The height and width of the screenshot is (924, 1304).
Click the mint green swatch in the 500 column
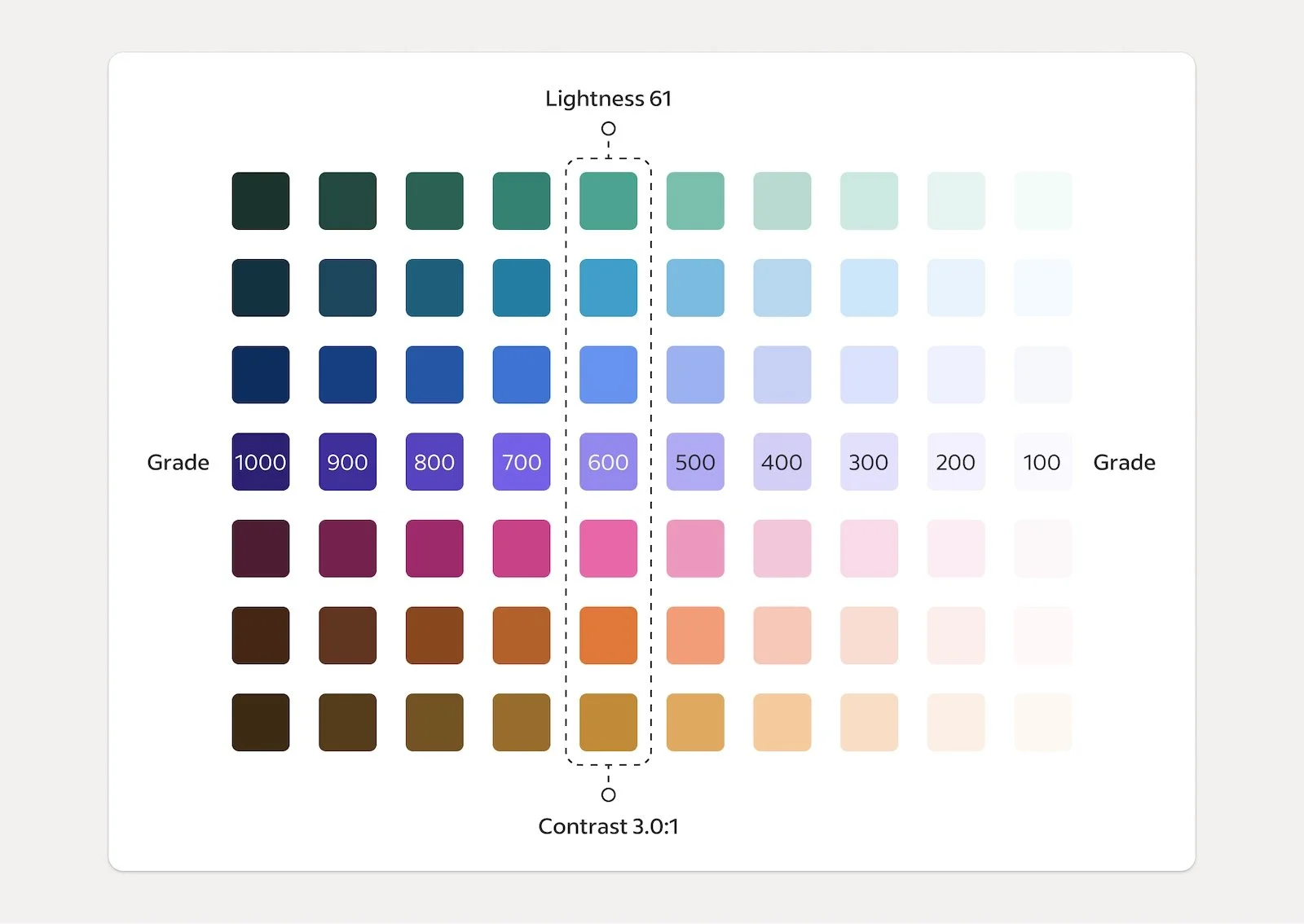[695, 201]
